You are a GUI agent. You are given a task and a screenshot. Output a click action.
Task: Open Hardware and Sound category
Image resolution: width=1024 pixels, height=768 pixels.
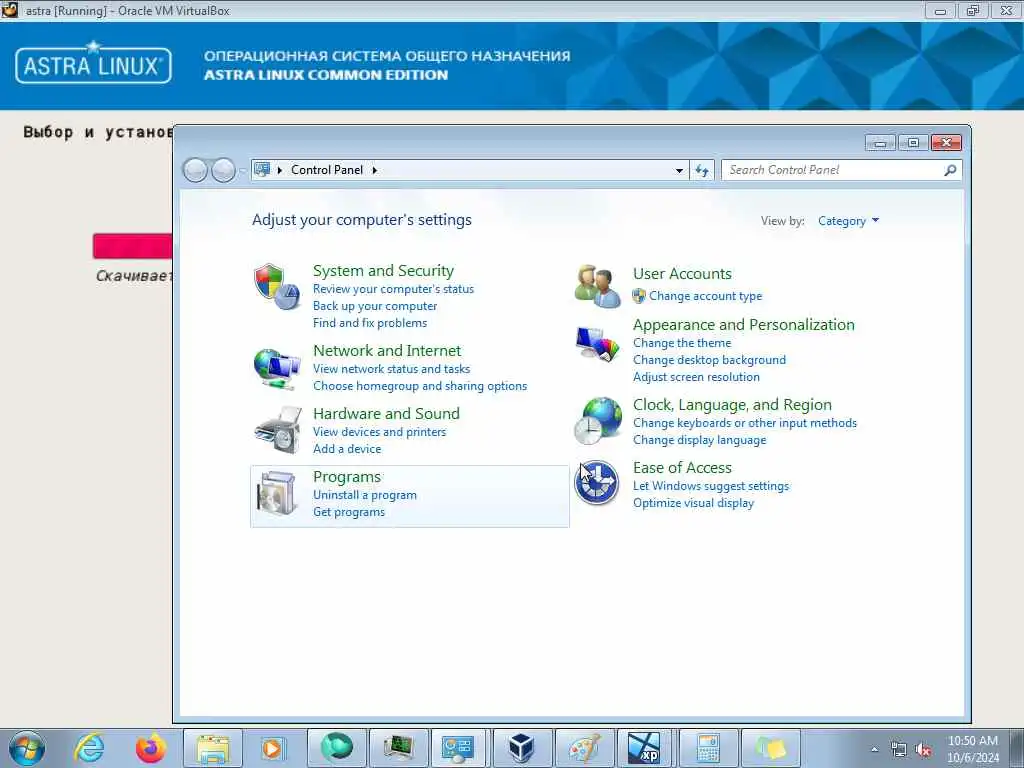pos(386,413)
